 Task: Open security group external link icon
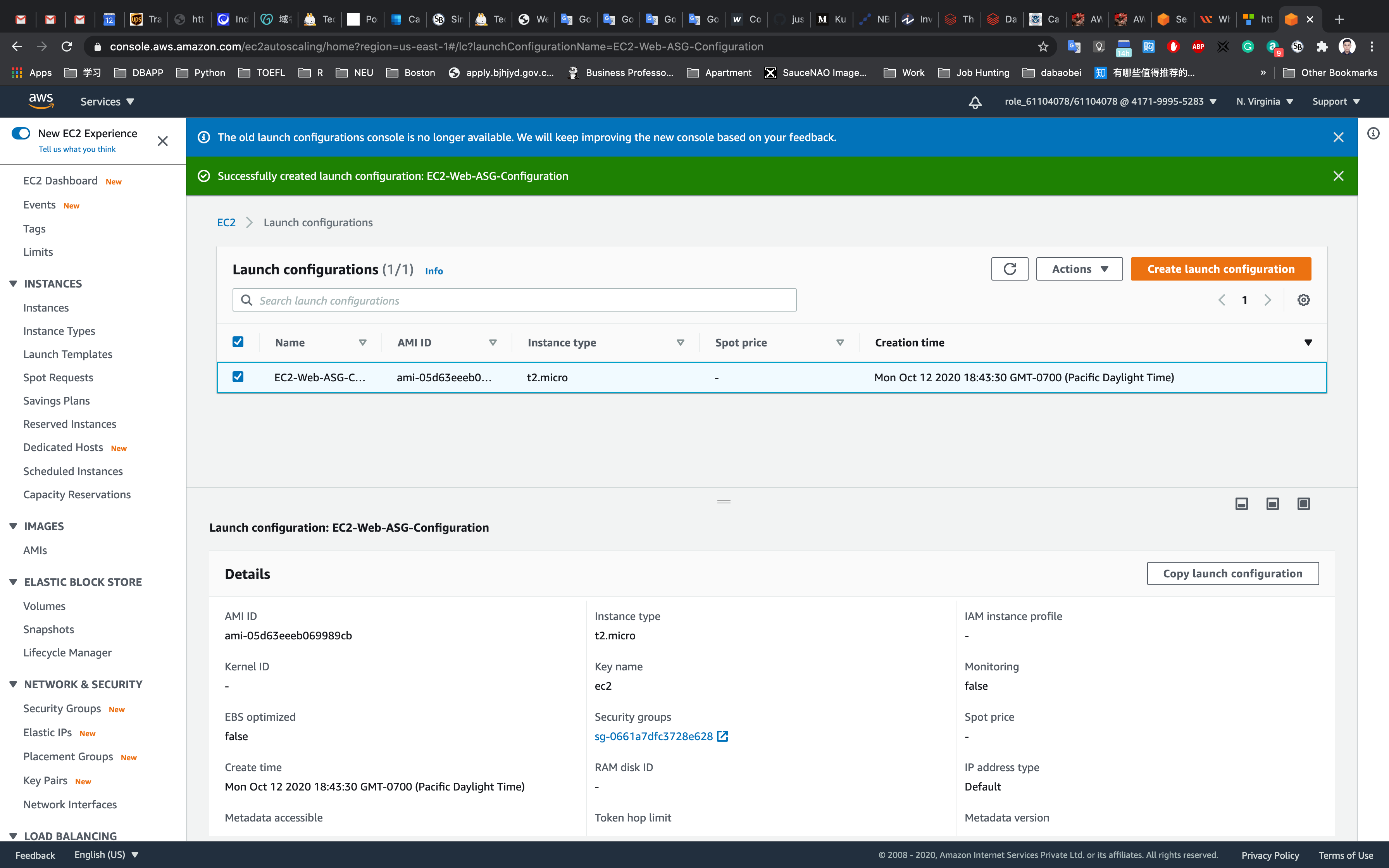(x=723, y=736)
